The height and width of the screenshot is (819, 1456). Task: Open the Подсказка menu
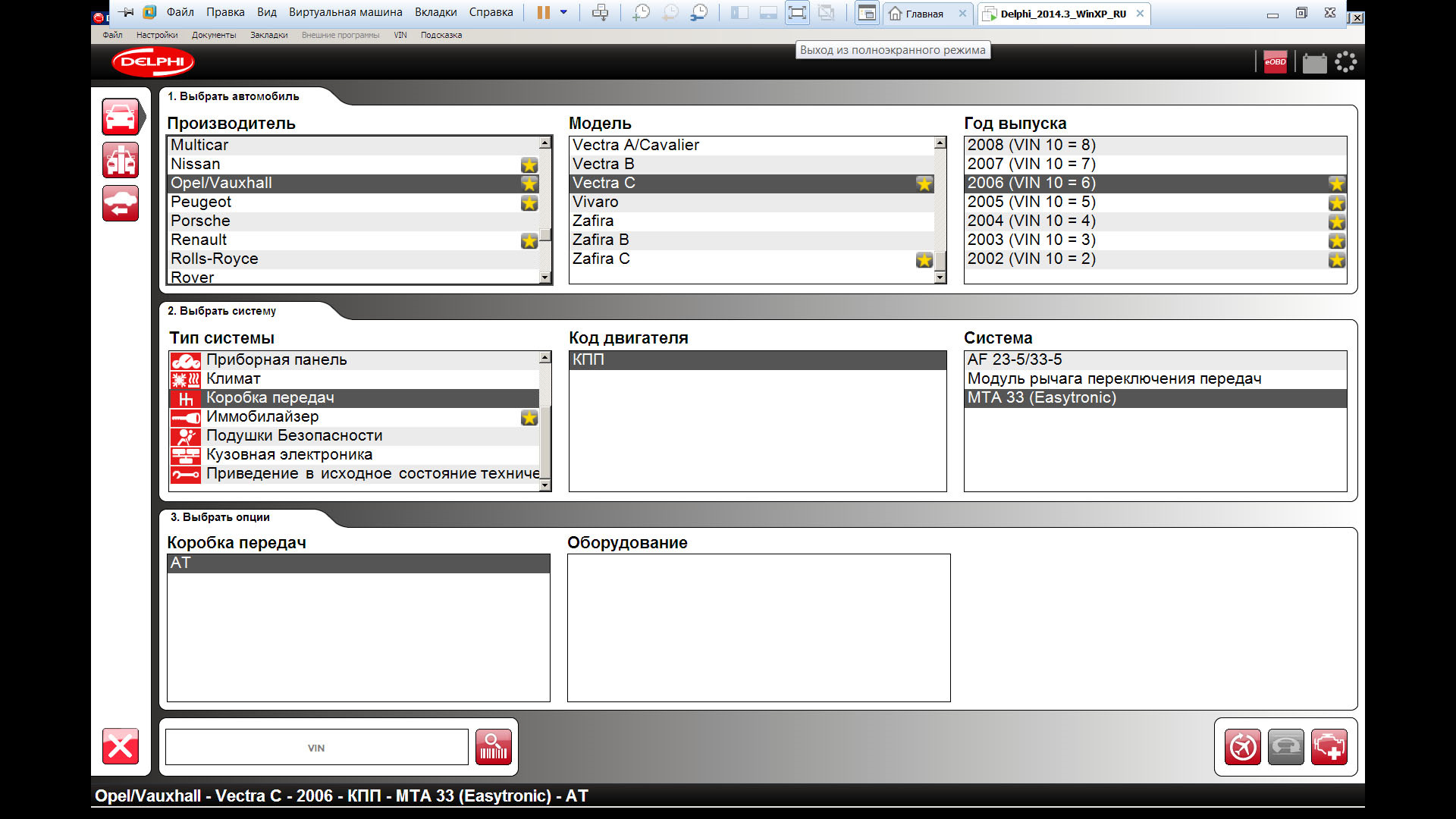point(441,35)
